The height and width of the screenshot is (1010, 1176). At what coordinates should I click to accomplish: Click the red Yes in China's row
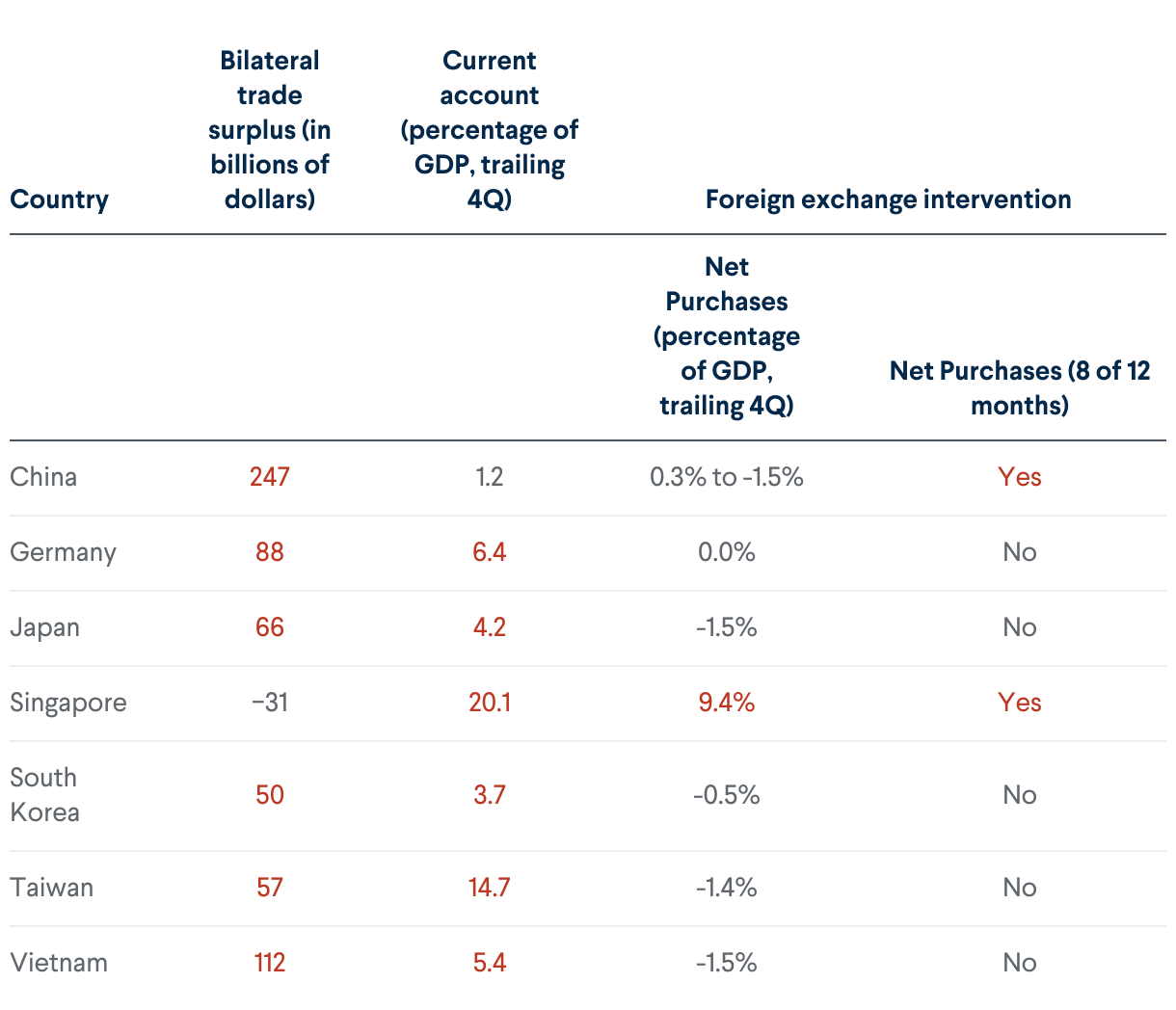point(1020,477)
